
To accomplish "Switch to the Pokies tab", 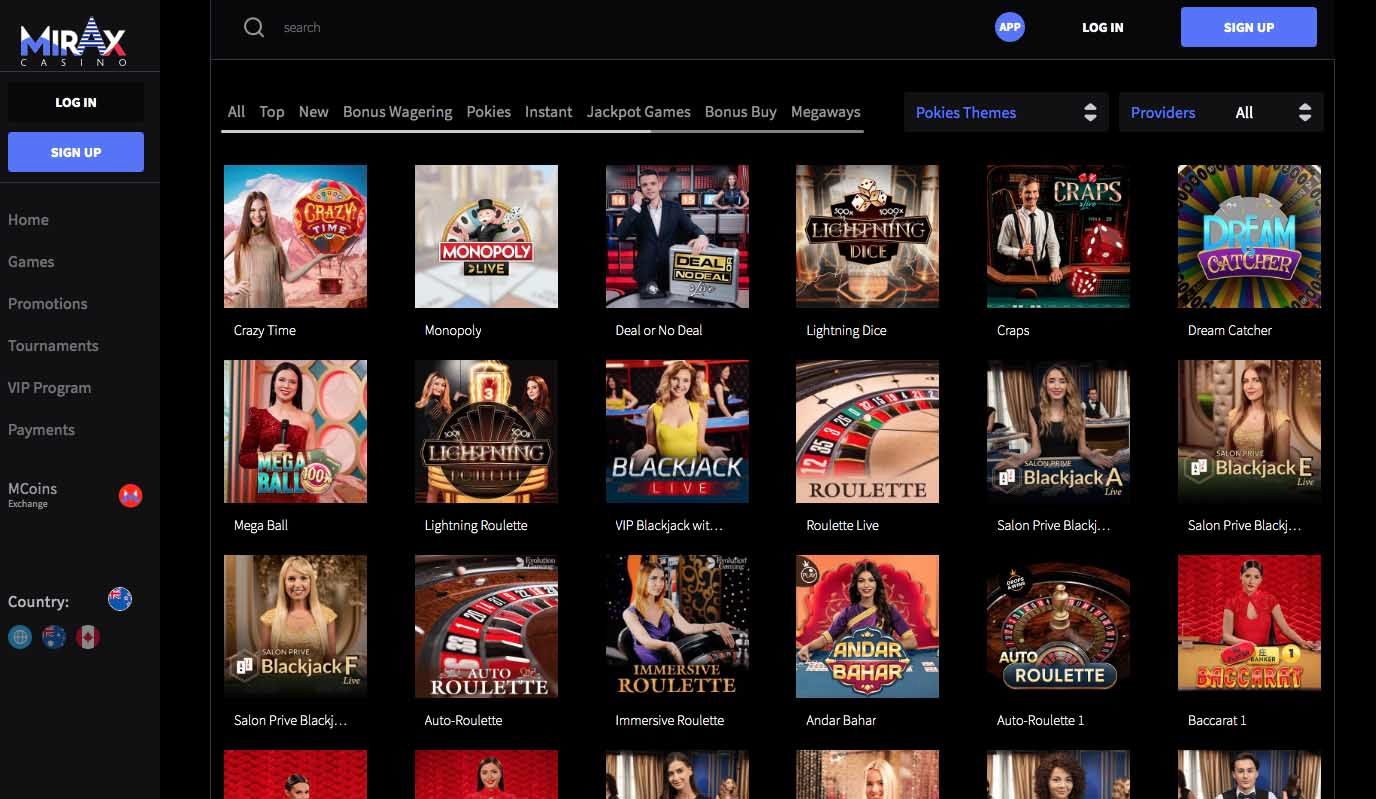I will pyautogui.click(x=488, y=112).
